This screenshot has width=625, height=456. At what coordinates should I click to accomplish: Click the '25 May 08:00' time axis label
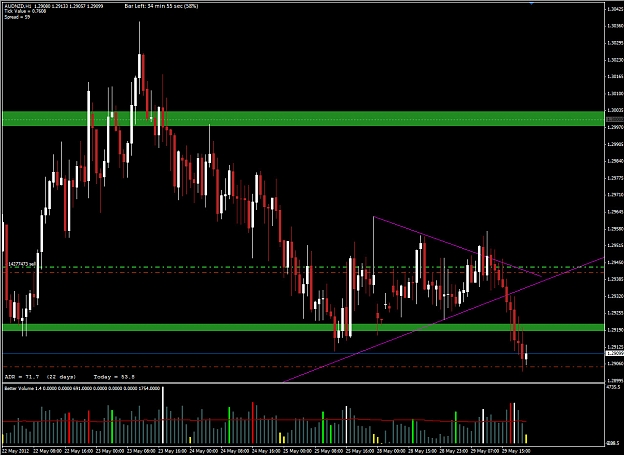329,451
